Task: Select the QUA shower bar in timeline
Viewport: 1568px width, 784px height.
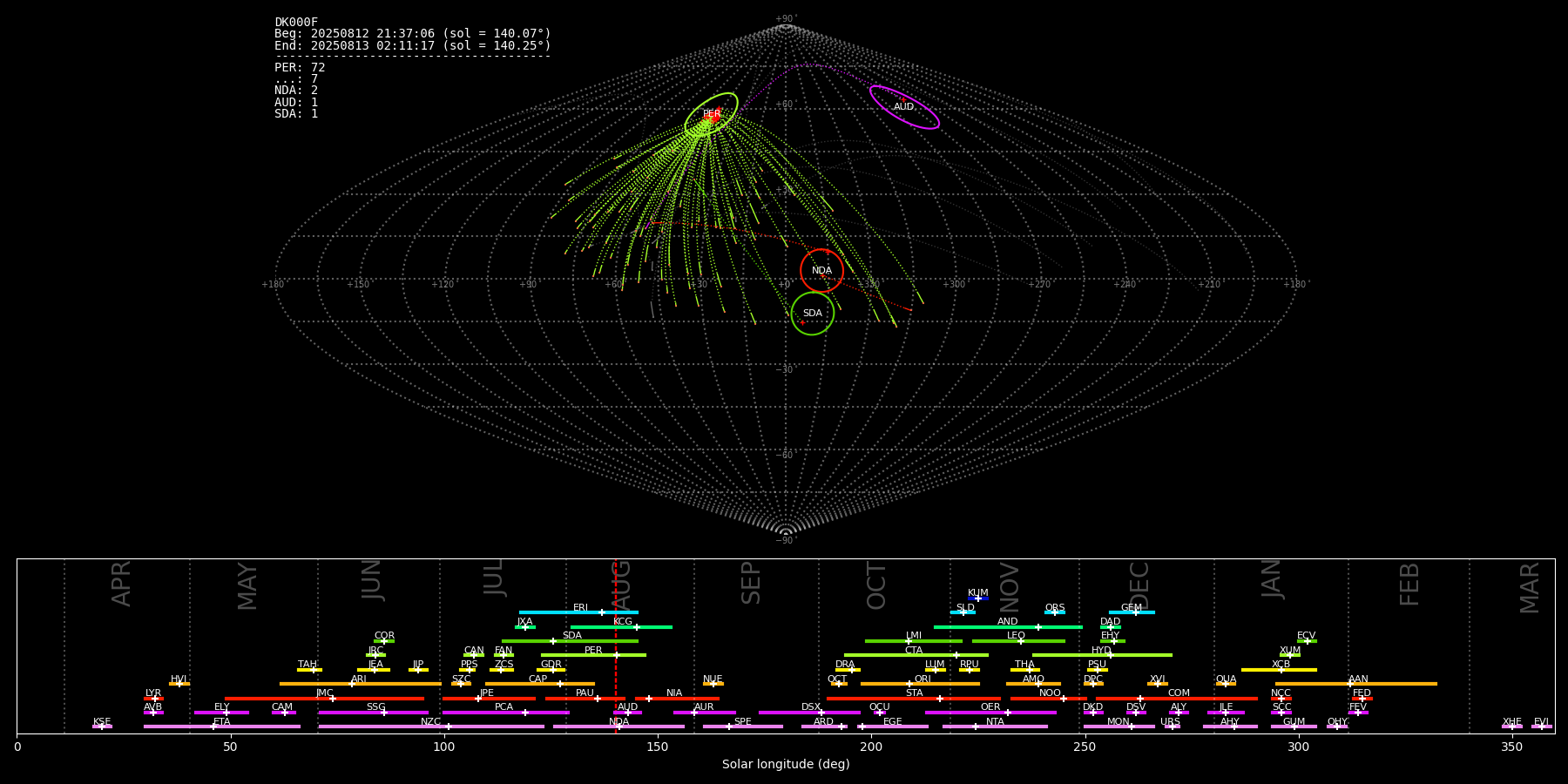Action: pyautogui.click(x=1226, y=684)
